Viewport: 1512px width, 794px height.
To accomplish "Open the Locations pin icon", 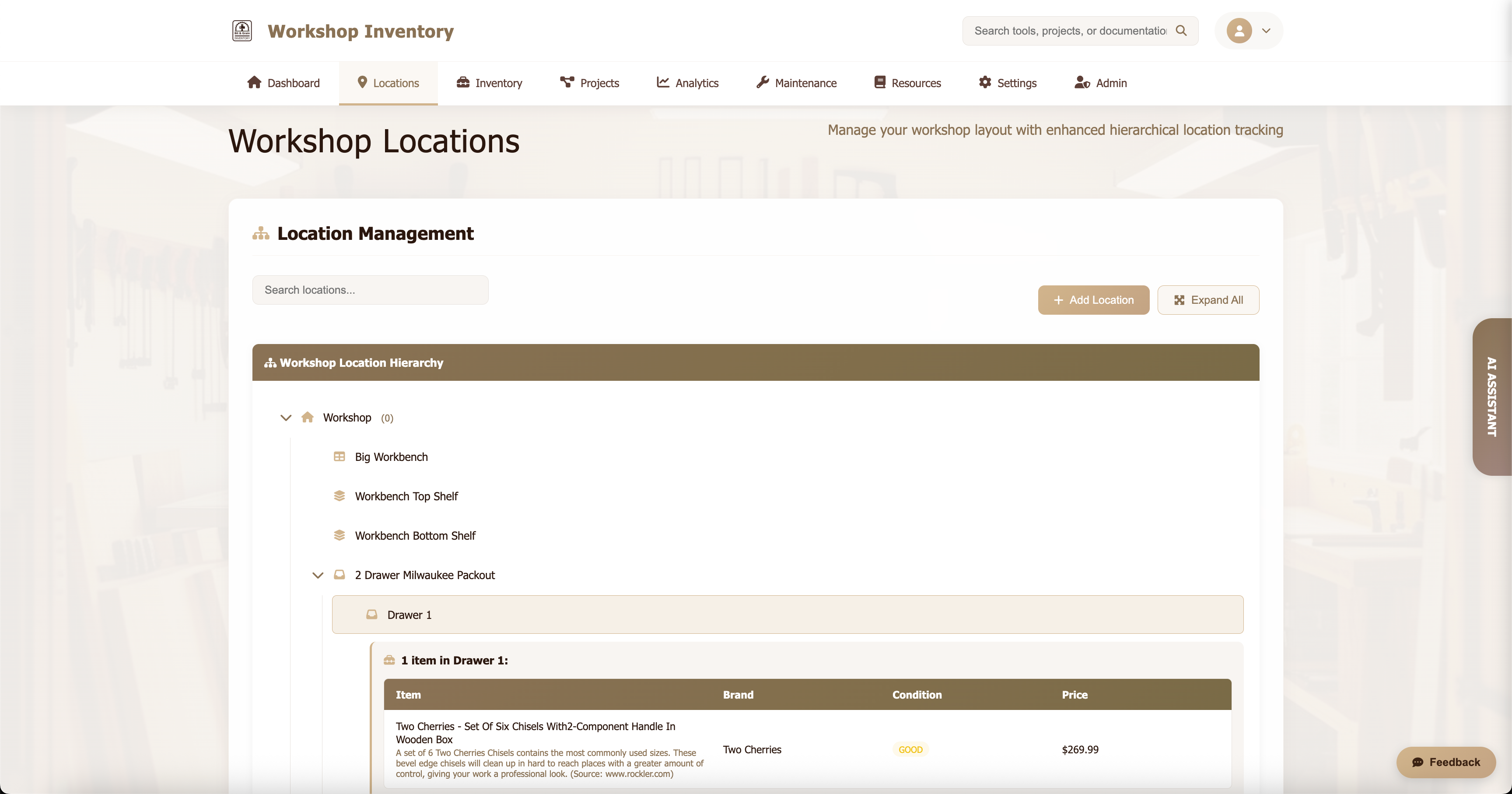I will [362, 83].
